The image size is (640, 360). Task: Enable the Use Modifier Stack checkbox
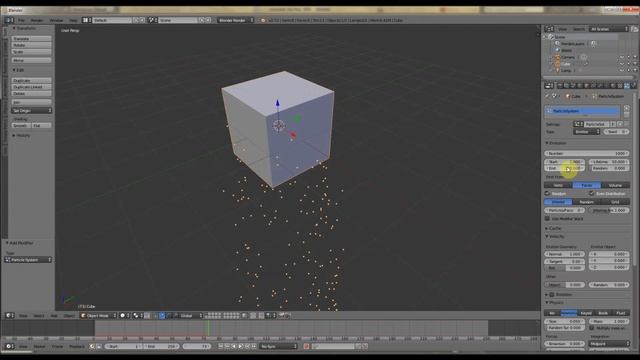(547, 219)
